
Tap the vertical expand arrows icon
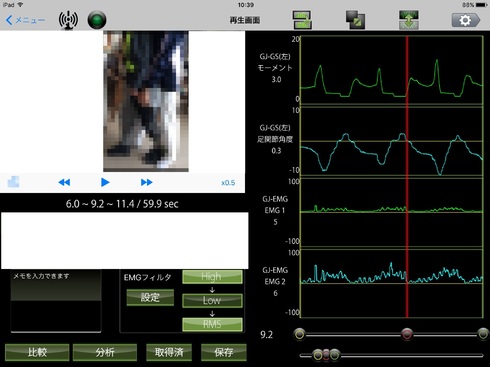409,20
